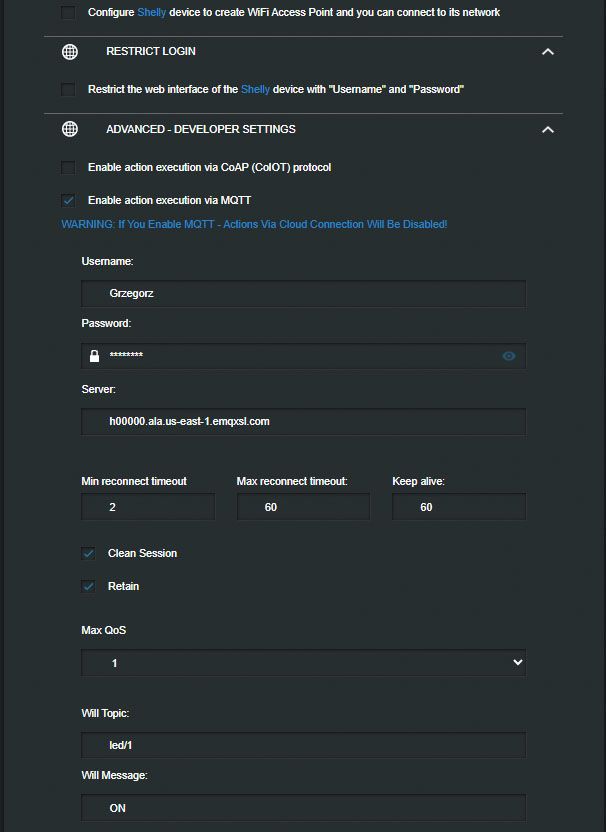Check the restrict web interface checkbox
606x832 pixels.
68,89
